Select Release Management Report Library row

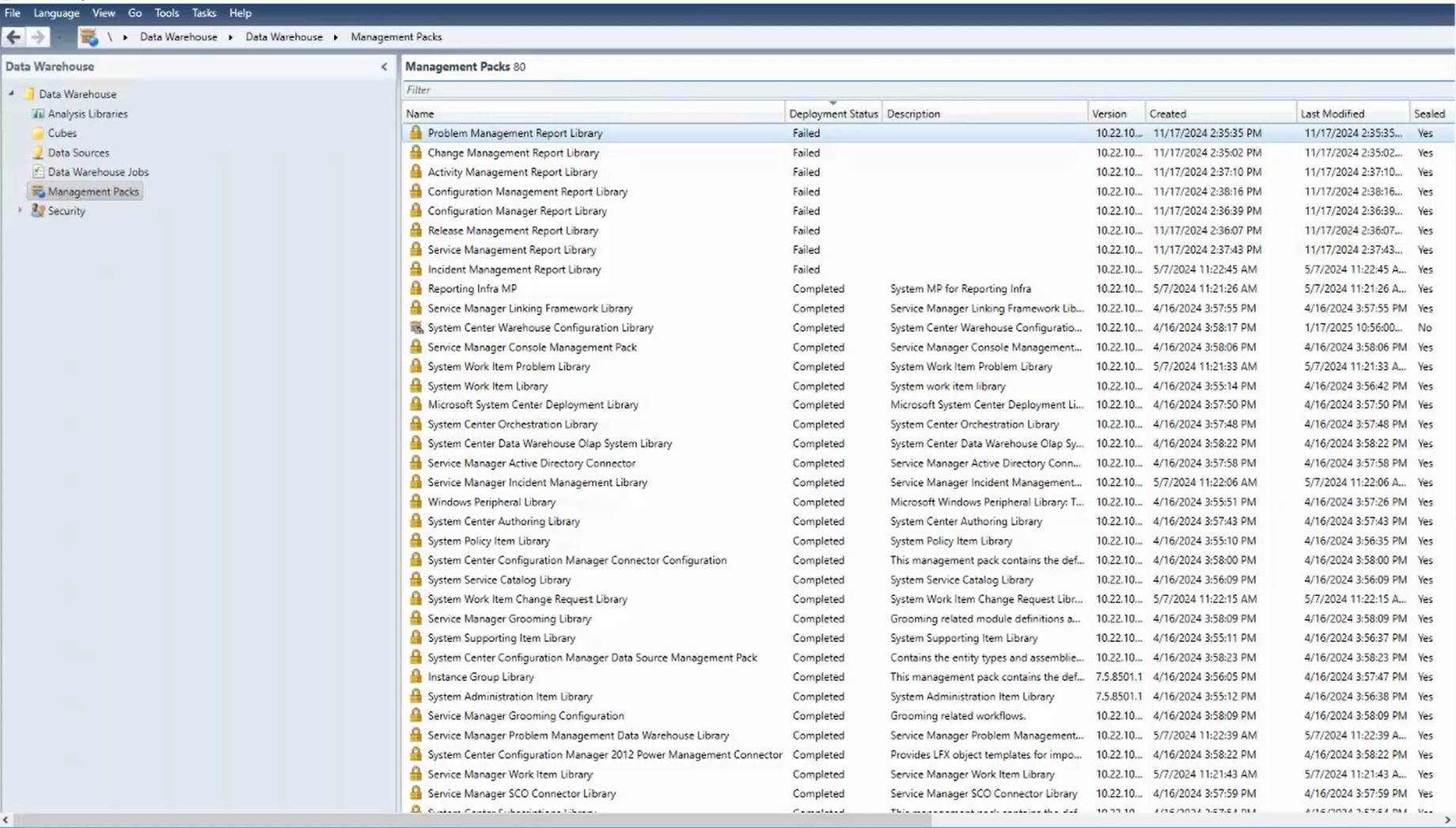[928, 230]
